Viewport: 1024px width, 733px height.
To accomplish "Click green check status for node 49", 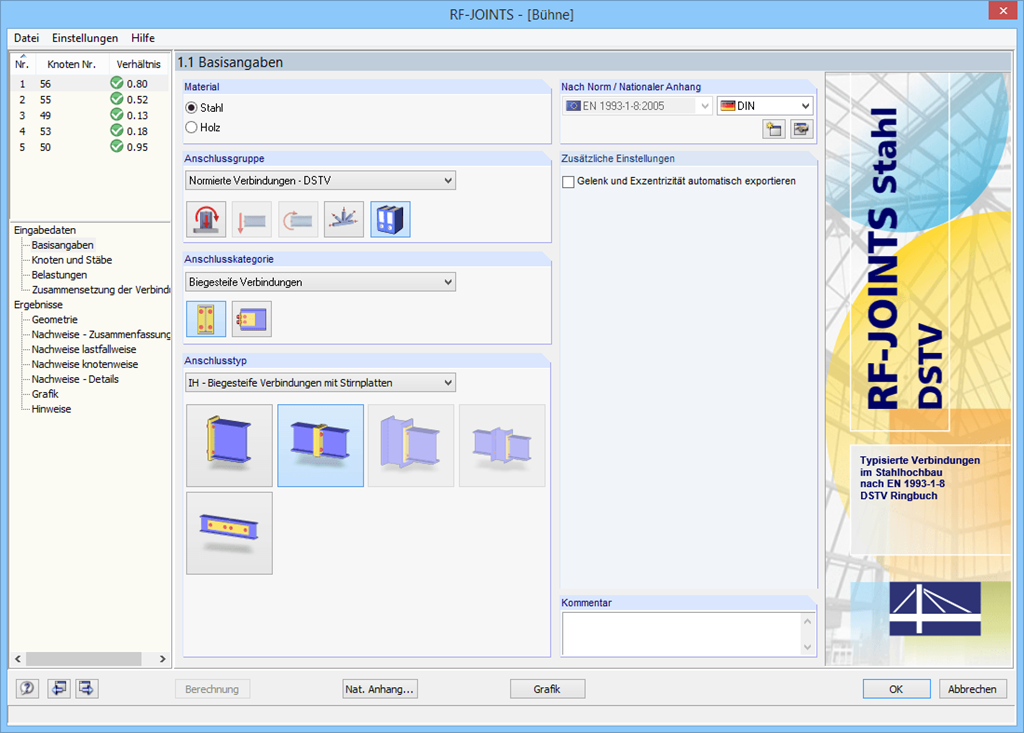I will point(117,114).
